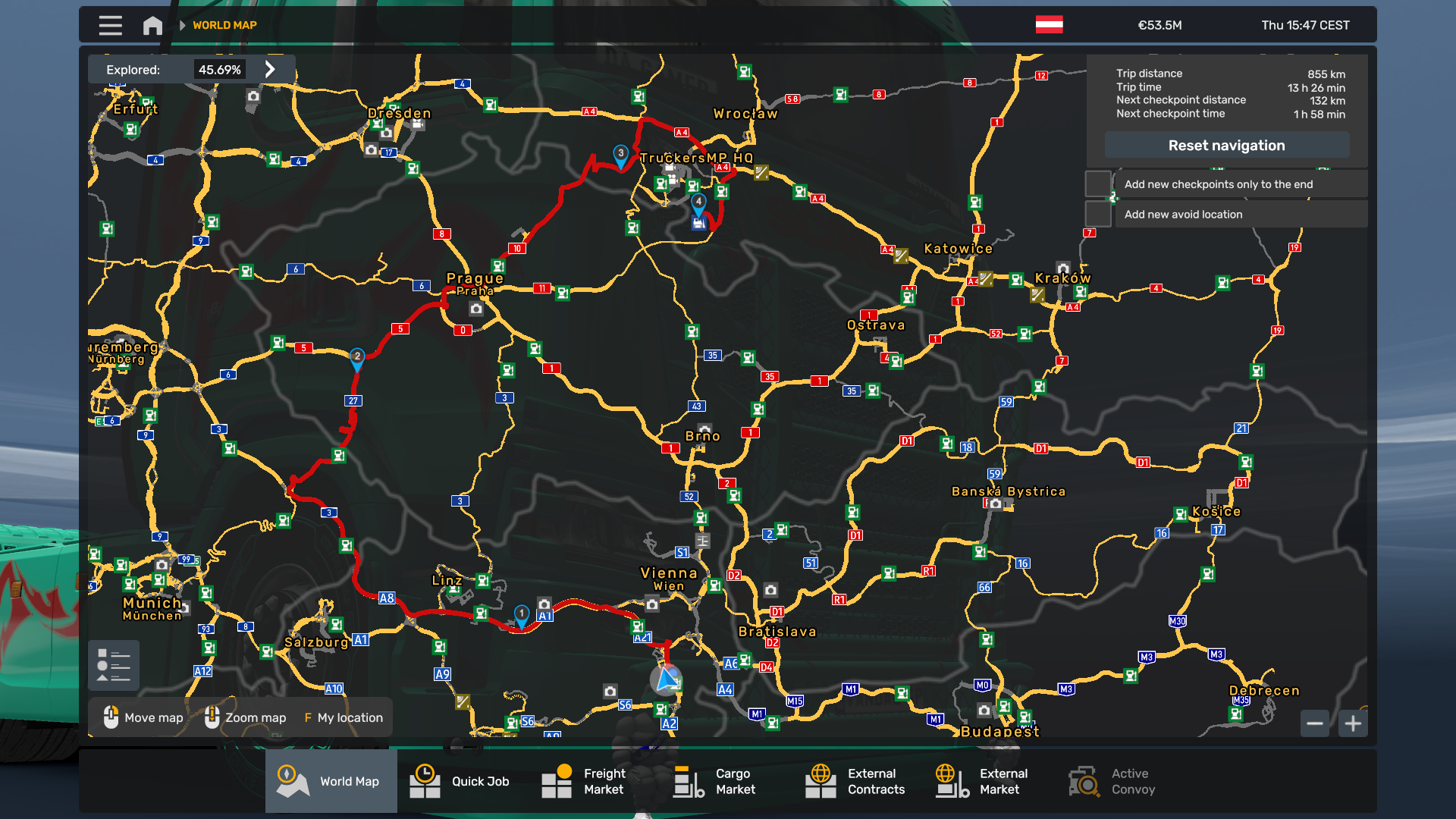Viewport: 1456px width, 819px height.
Task: Switch to the World Map tab
Action: [x=331, y=781]
